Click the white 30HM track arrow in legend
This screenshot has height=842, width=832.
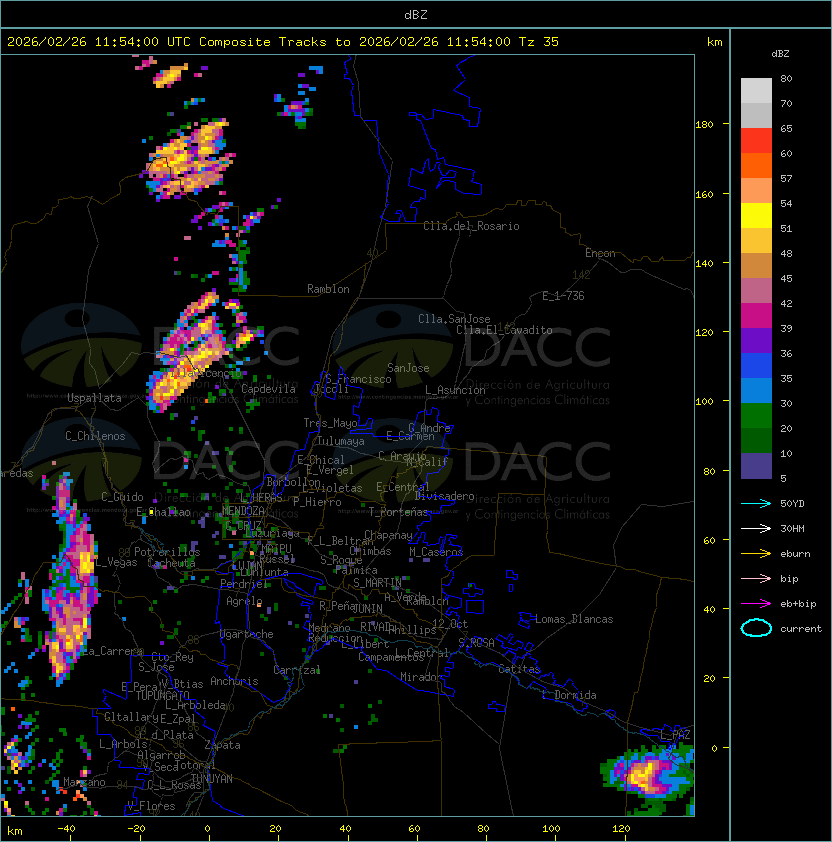(x=756, y=528)
